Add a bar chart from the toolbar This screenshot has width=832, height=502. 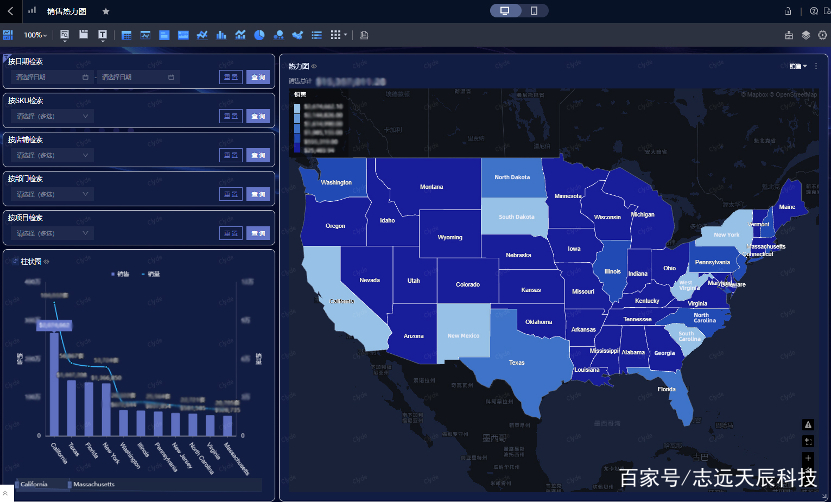221,35
